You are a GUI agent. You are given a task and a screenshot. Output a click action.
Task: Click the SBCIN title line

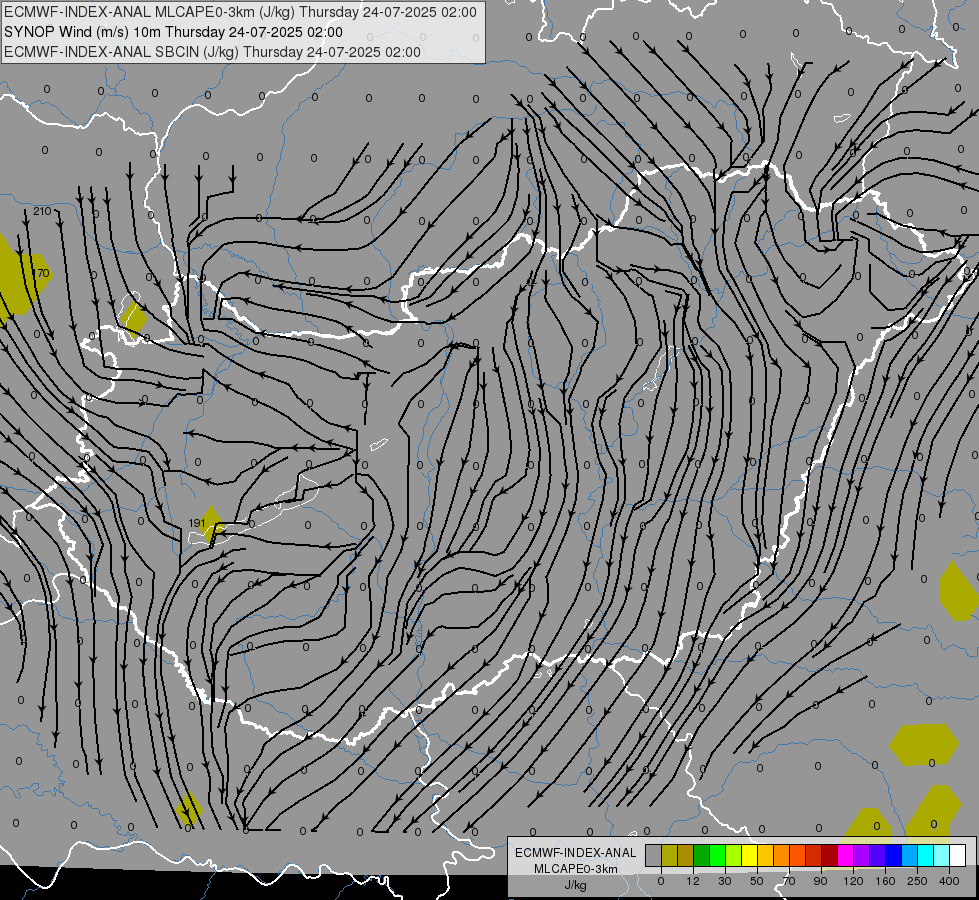pos(212,52)
